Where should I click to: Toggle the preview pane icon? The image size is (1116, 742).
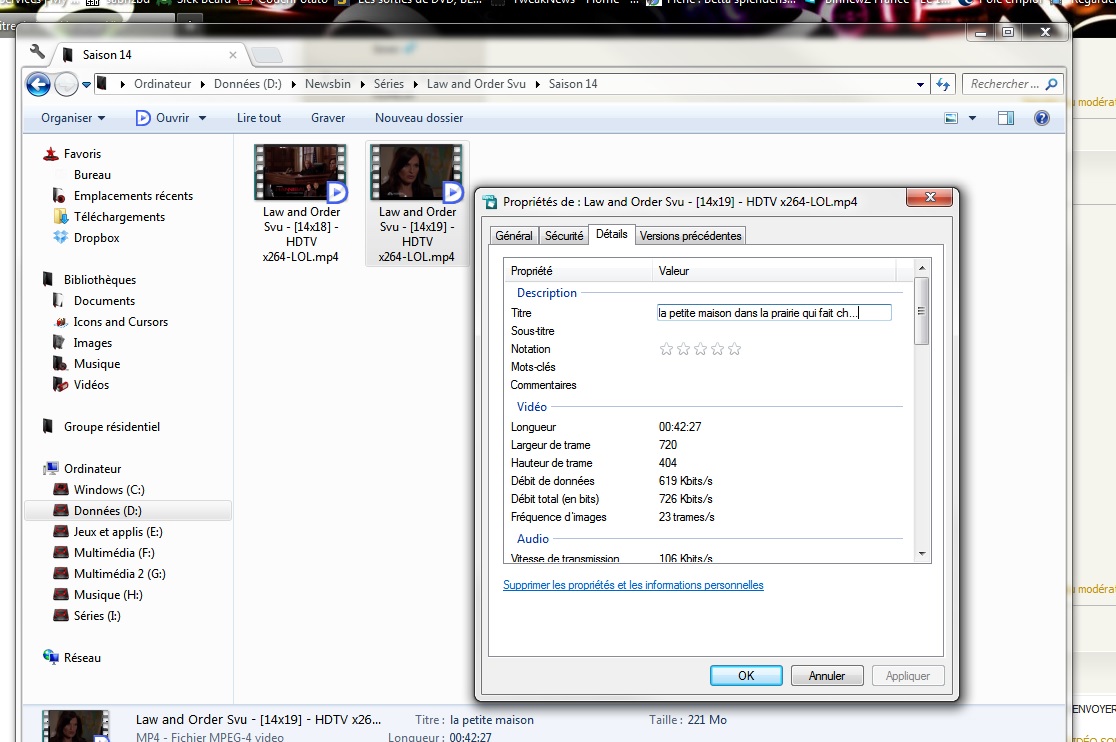(1006, 118)
